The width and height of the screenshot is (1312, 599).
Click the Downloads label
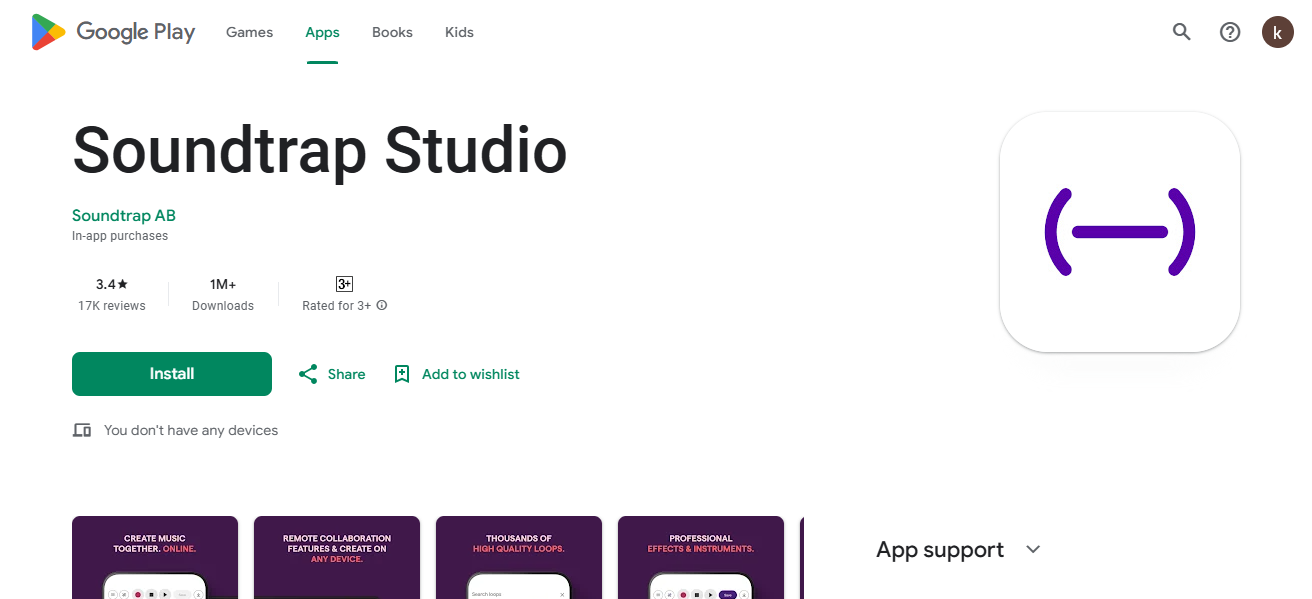click(x=223, y=306)
